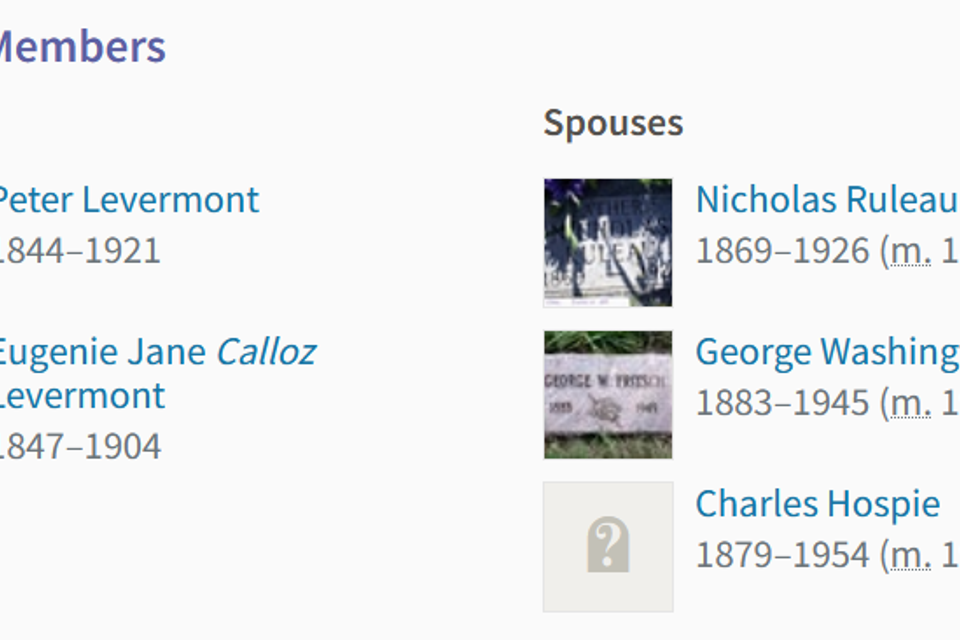
Task: Click the married abbreviation beside 1883–1945
Action: coord(910,403)
